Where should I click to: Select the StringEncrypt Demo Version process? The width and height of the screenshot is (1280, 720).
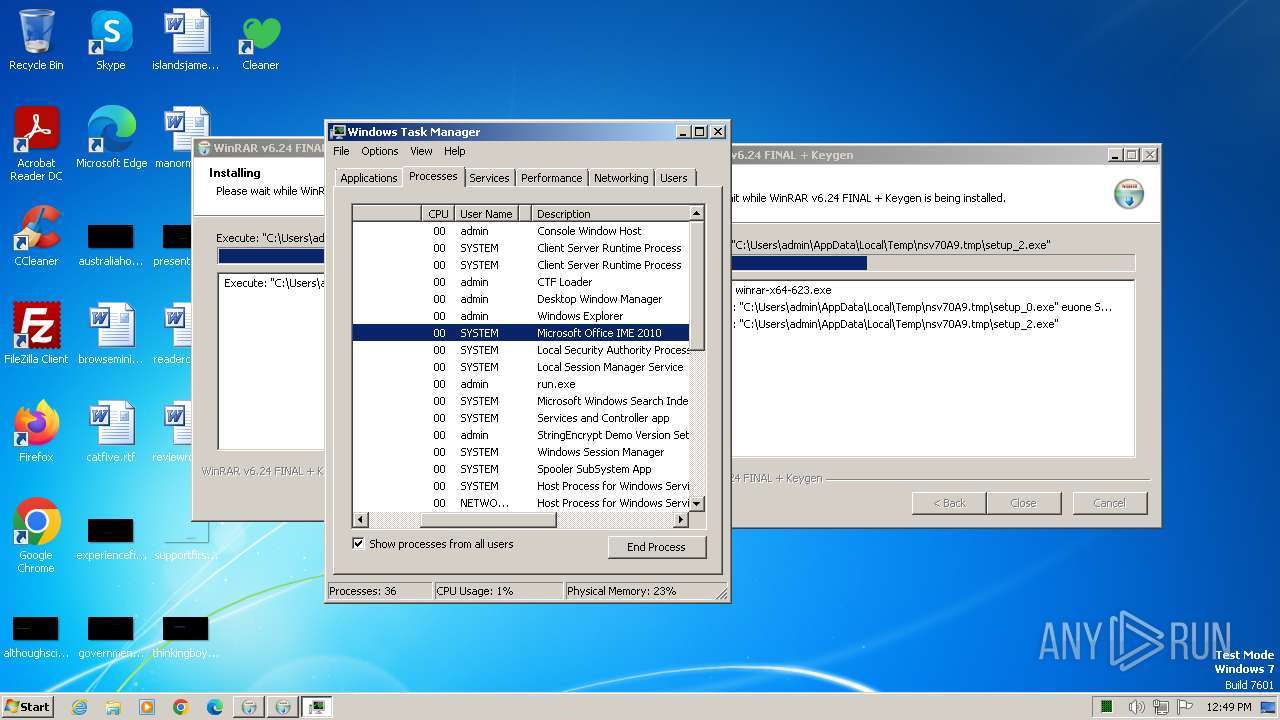(521, 435)
